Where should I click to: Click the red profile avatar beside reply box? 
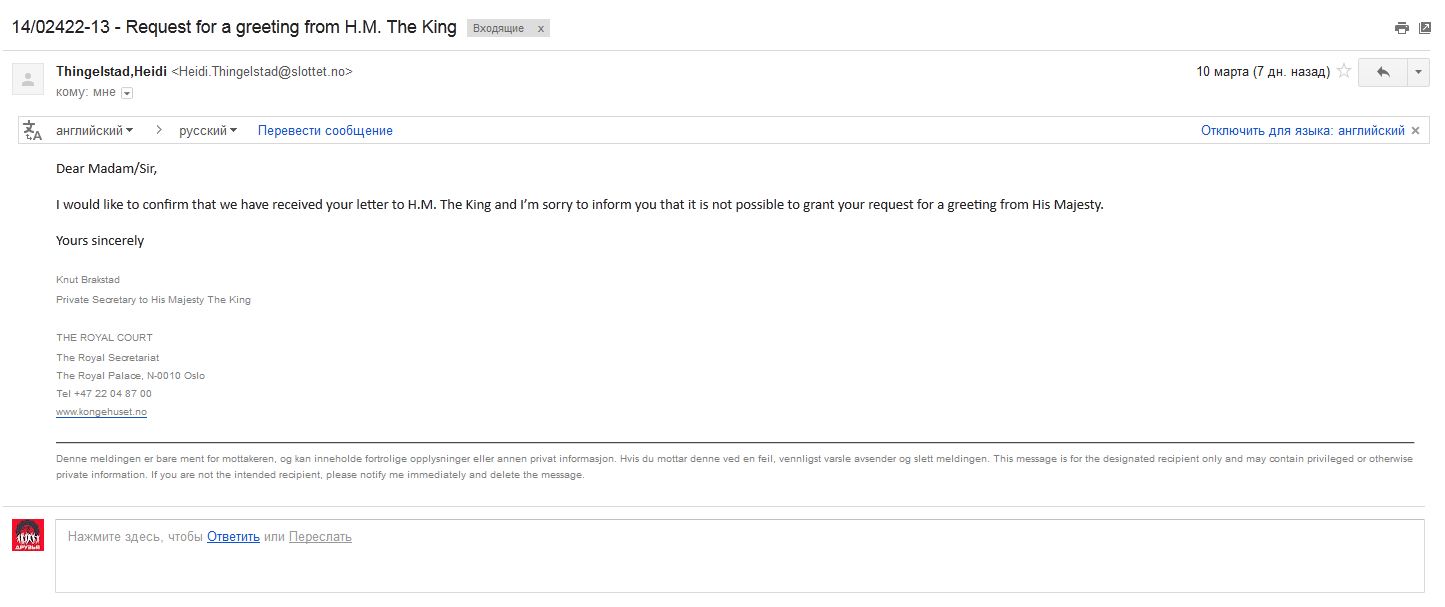click(x=28, y=535)
